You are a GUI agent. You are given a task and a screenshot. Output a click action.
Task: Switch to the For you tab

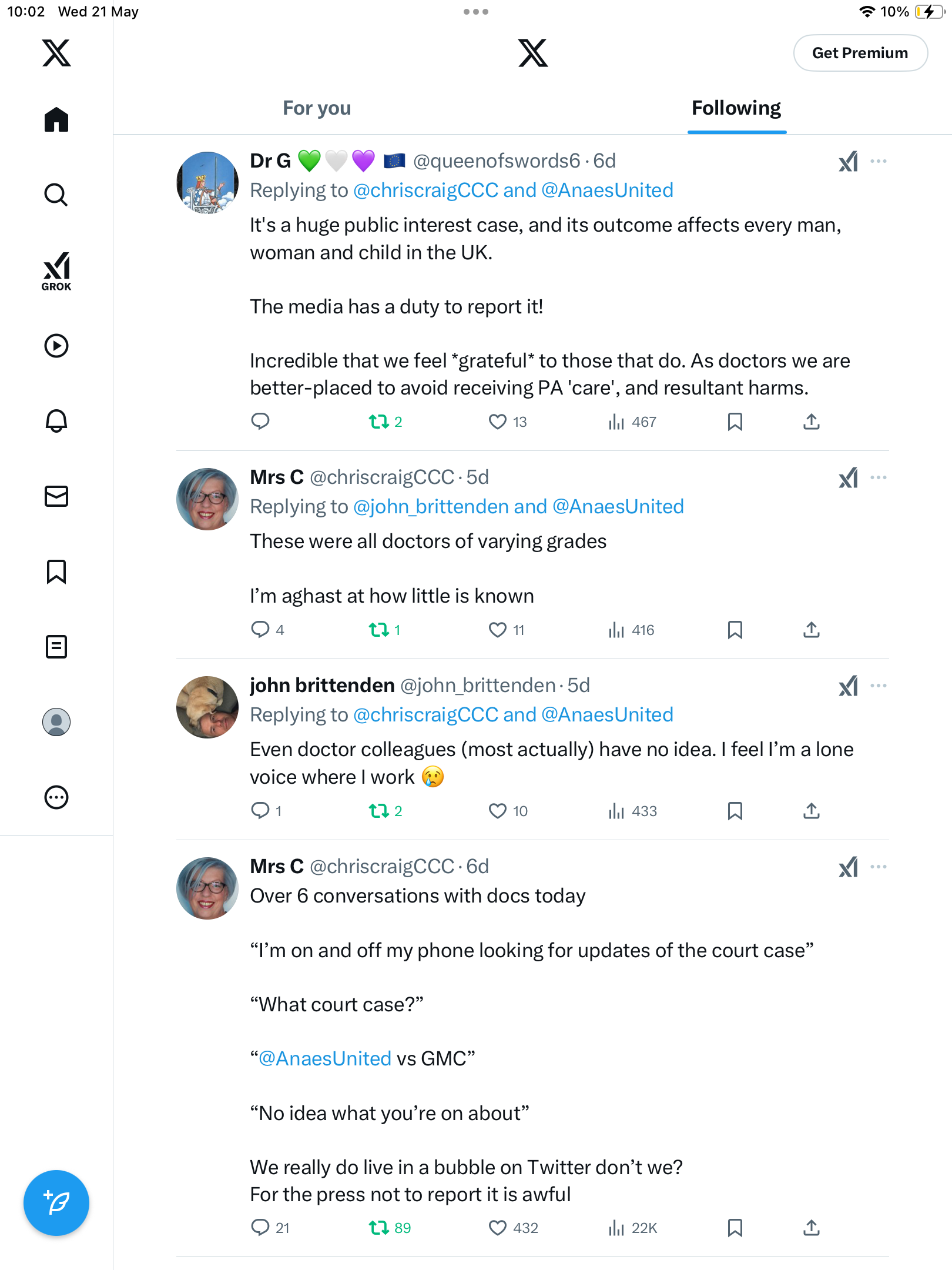(317, 108)
